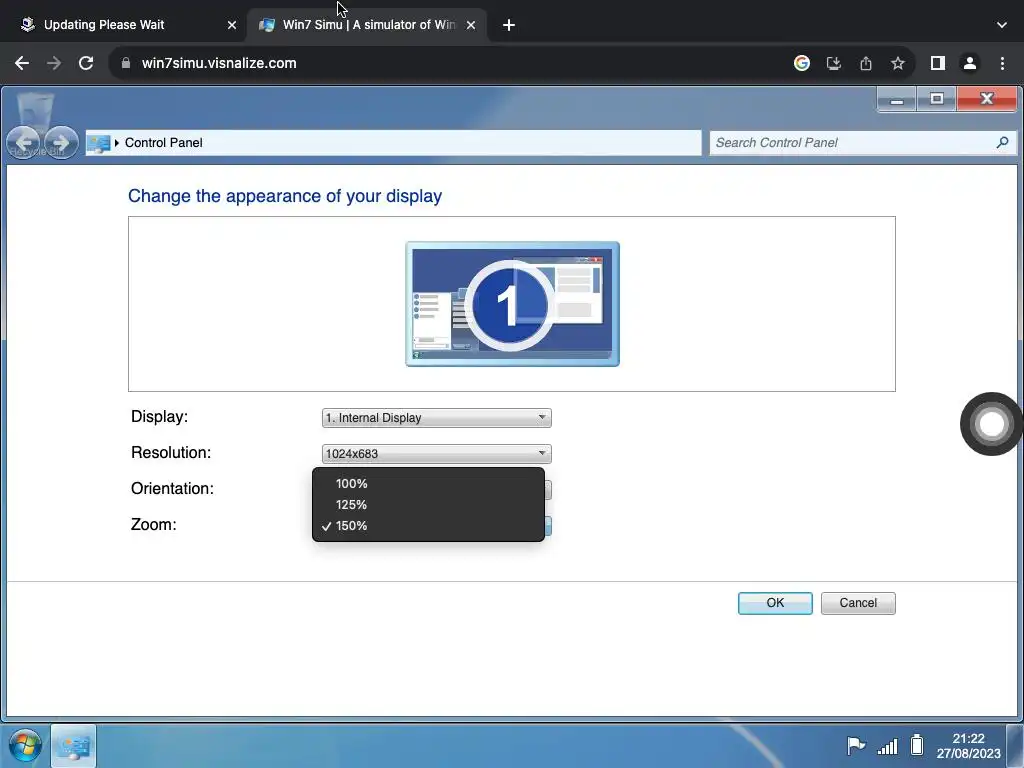Close the Updating Please Wait tab

click(232, 25)
